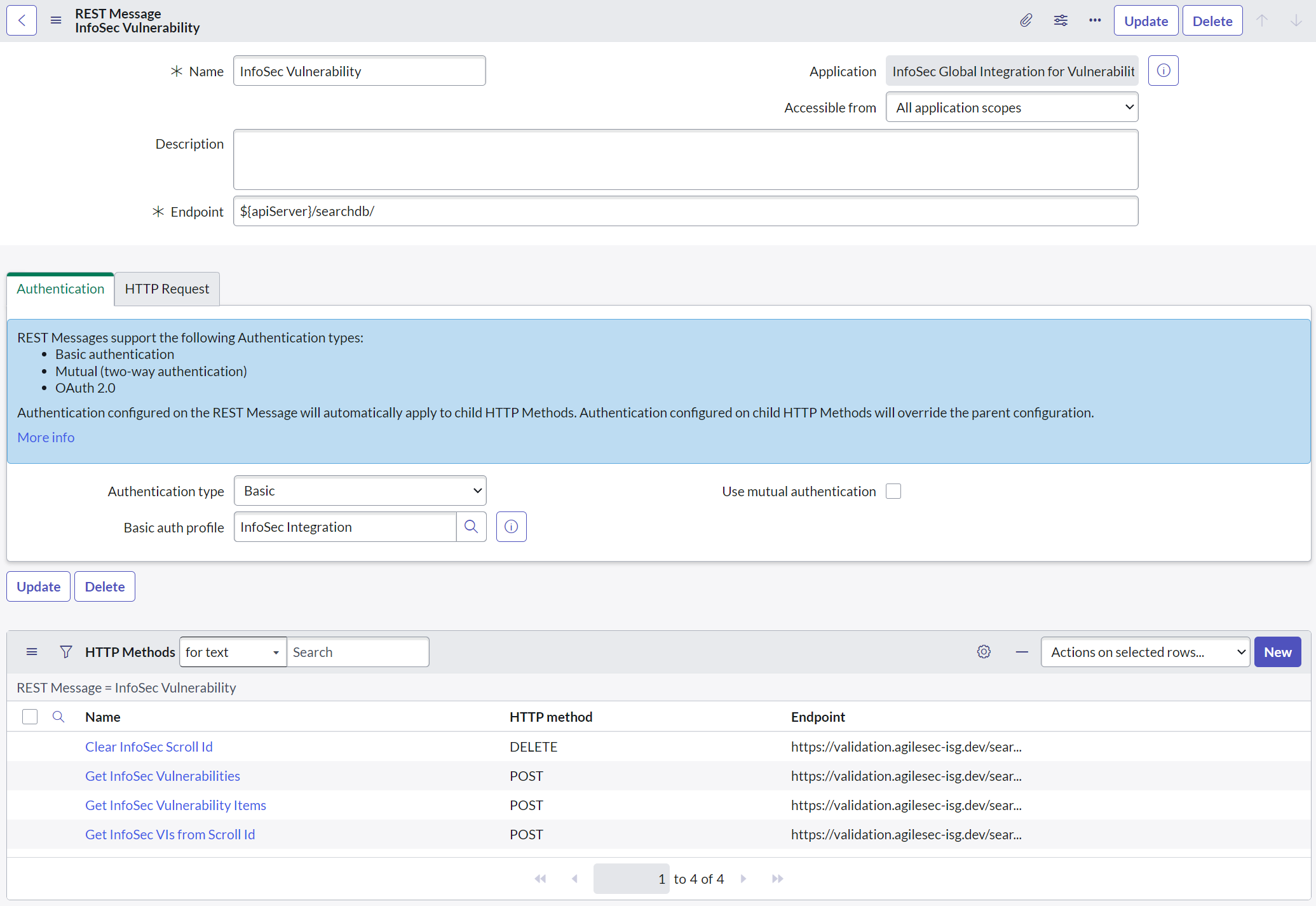Image resolution: width=1316 pixels, height=906 pixels.
Task: Click the Name input field
Action: pos(360,71)
